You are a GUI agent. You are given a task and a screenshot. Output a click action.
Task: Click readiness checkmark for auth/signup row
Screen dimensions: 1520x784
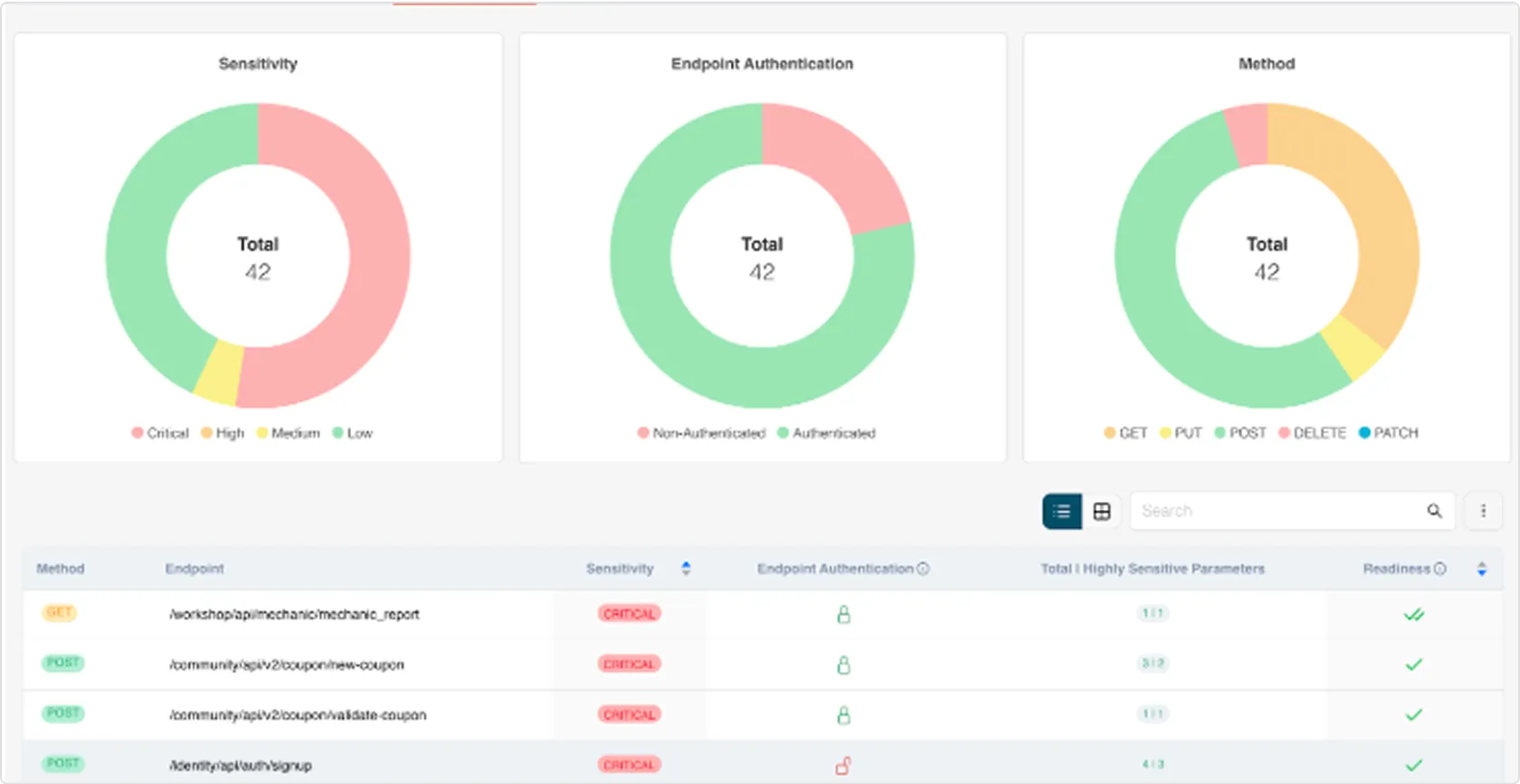[x=1413, y=766]
